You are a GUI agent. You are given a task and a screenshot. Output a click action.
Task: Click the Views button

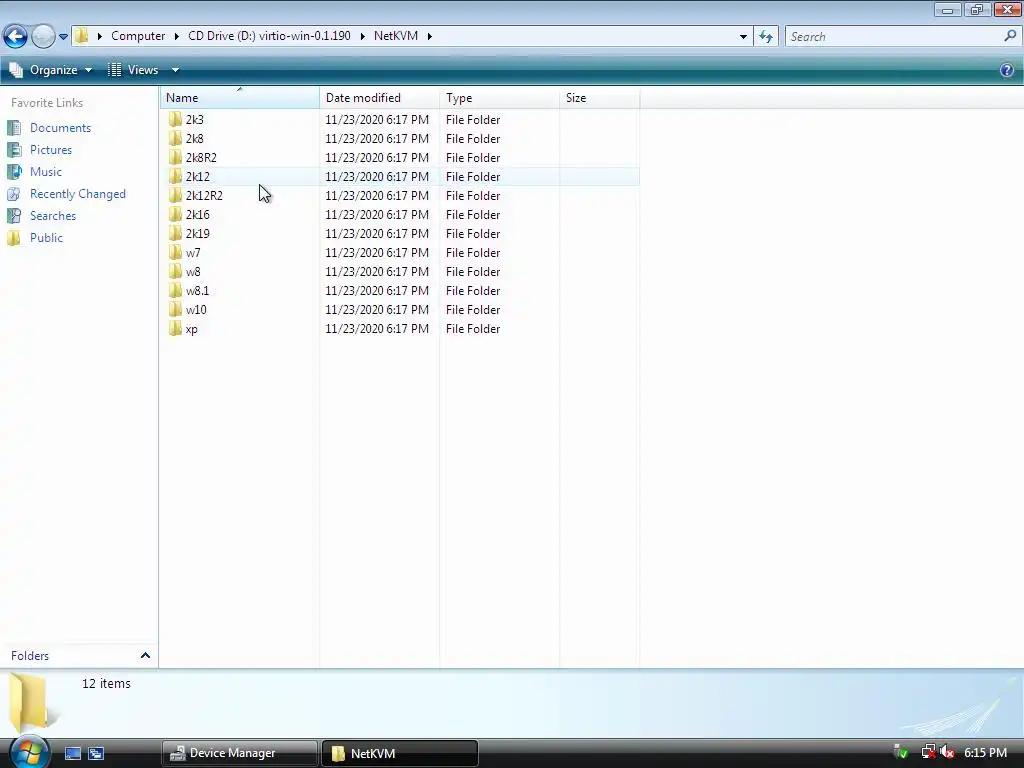(x=133, y=70)
